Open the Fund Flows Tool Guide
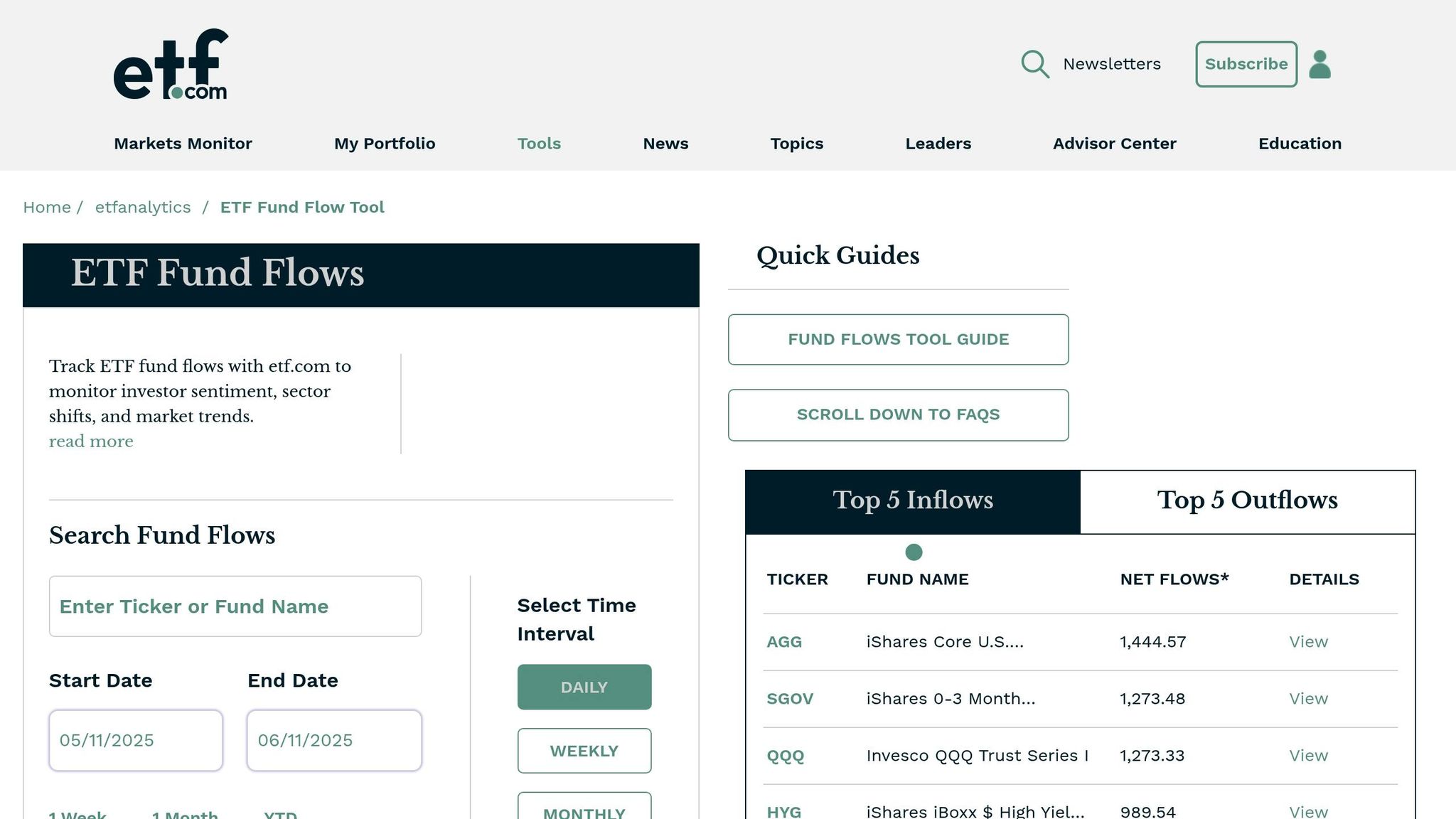This screenshot has height=819, width=1456. click(x=898, y=340)
